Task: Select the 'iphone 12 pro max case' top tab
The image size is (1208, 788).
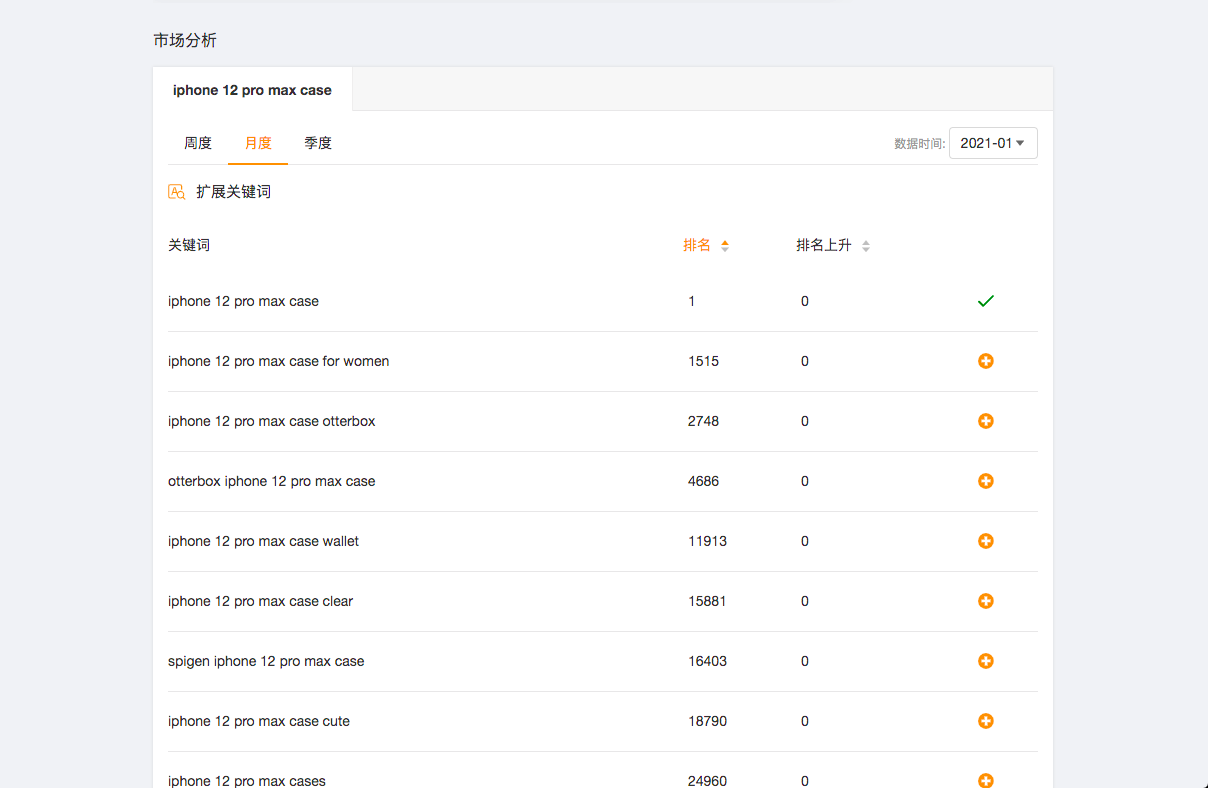Action: click(x=252, y=90)
